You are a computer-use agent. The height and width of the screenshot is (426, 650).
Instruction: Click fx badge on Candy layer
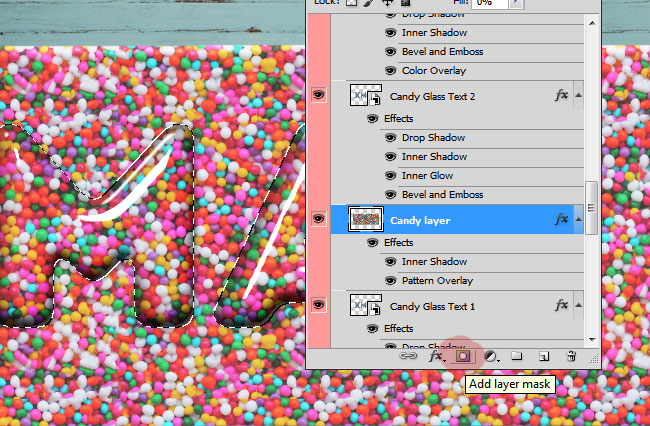pyautogui.click(x=561, y=219)
